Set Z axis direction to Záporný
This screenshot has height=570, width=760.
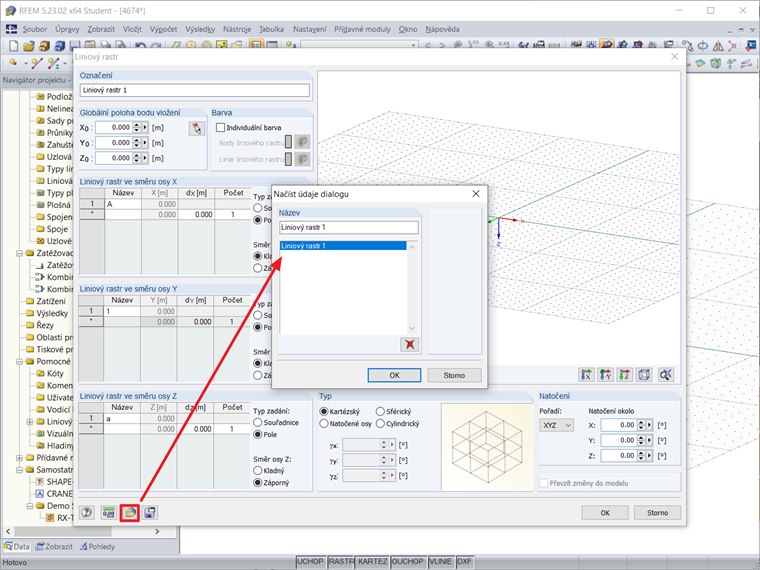[258, 483]
